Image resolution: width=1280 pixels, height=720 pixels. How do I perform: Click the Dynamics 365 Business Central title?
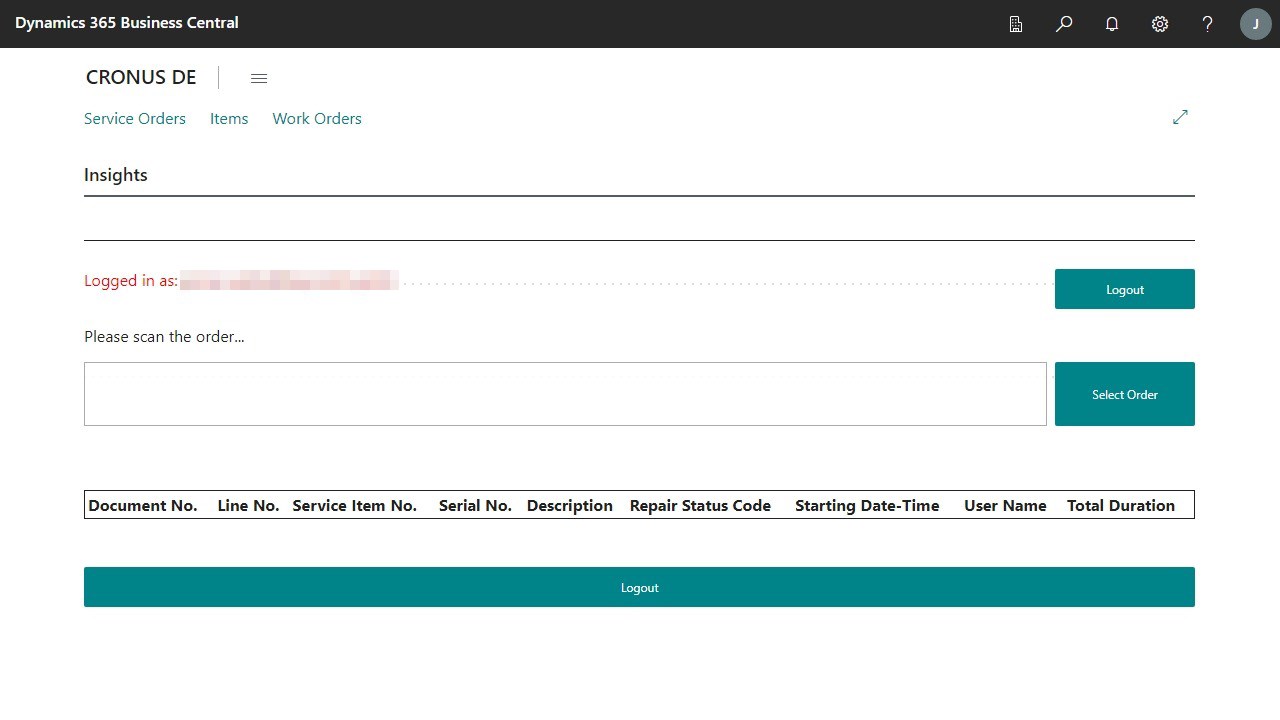pyautogui.click(x=127, y=22)
